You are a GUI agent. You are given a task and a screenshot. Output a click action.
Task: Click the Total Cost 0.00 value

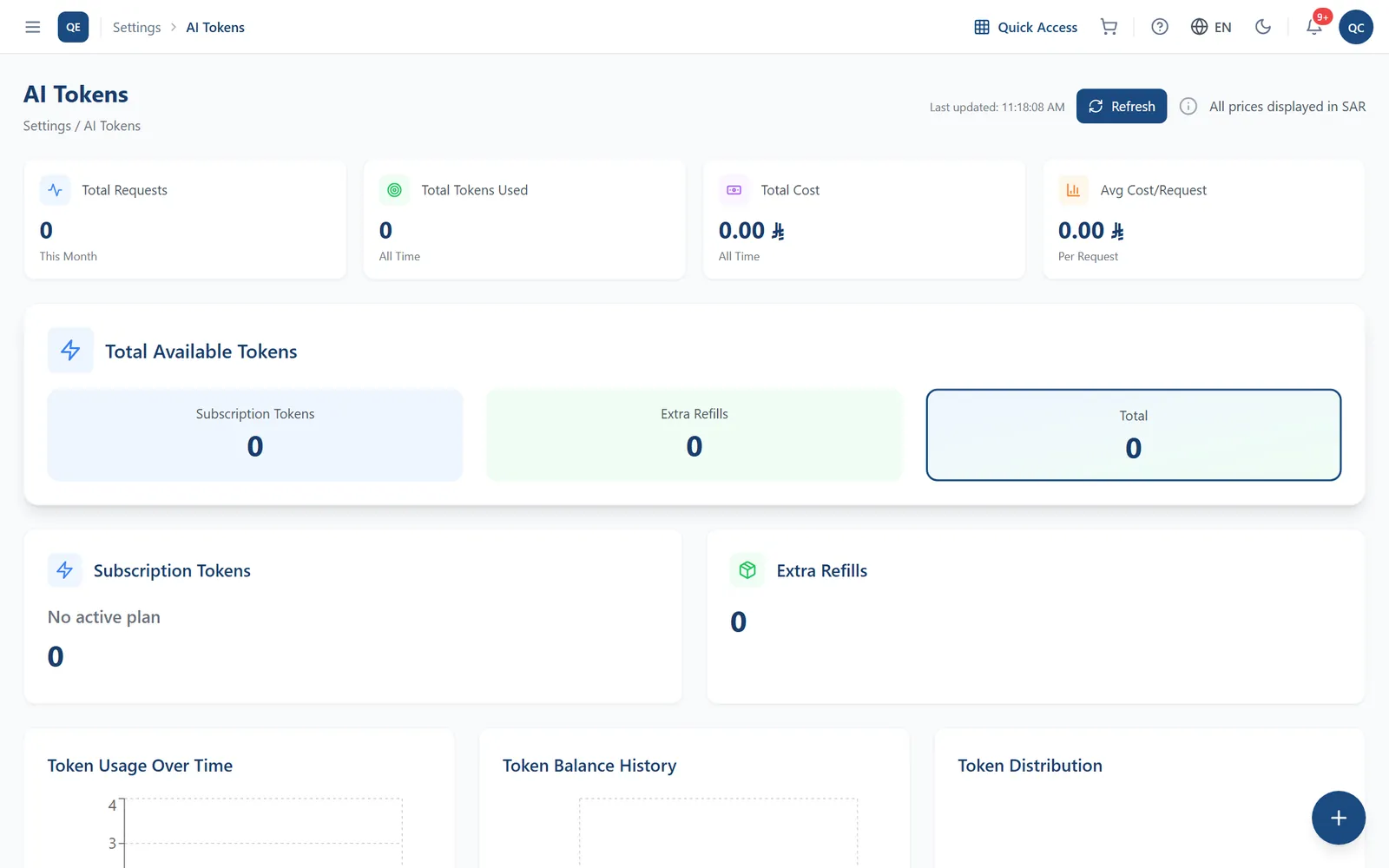752,230
